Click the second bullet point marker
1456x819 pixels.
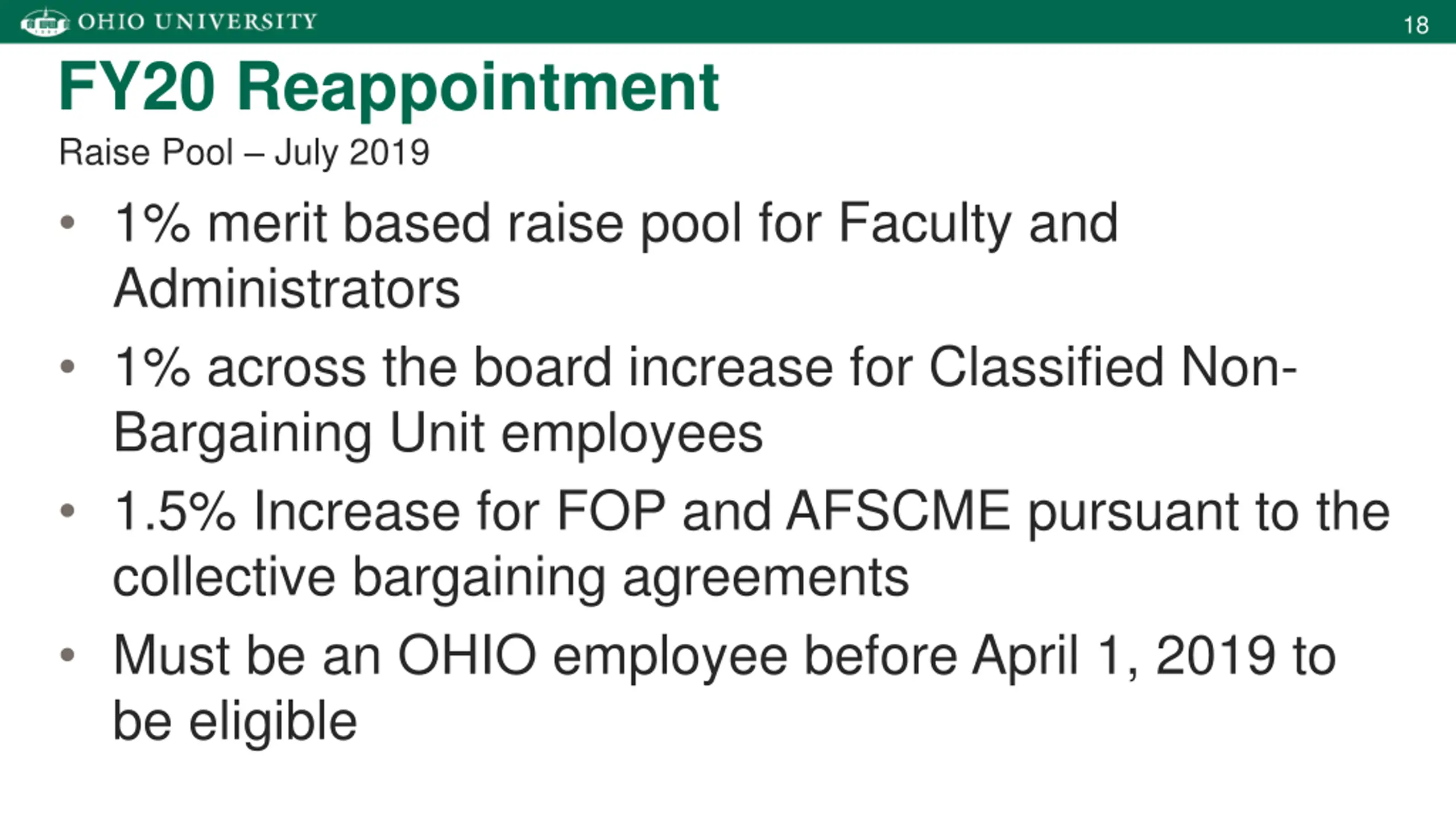point(67,366)
